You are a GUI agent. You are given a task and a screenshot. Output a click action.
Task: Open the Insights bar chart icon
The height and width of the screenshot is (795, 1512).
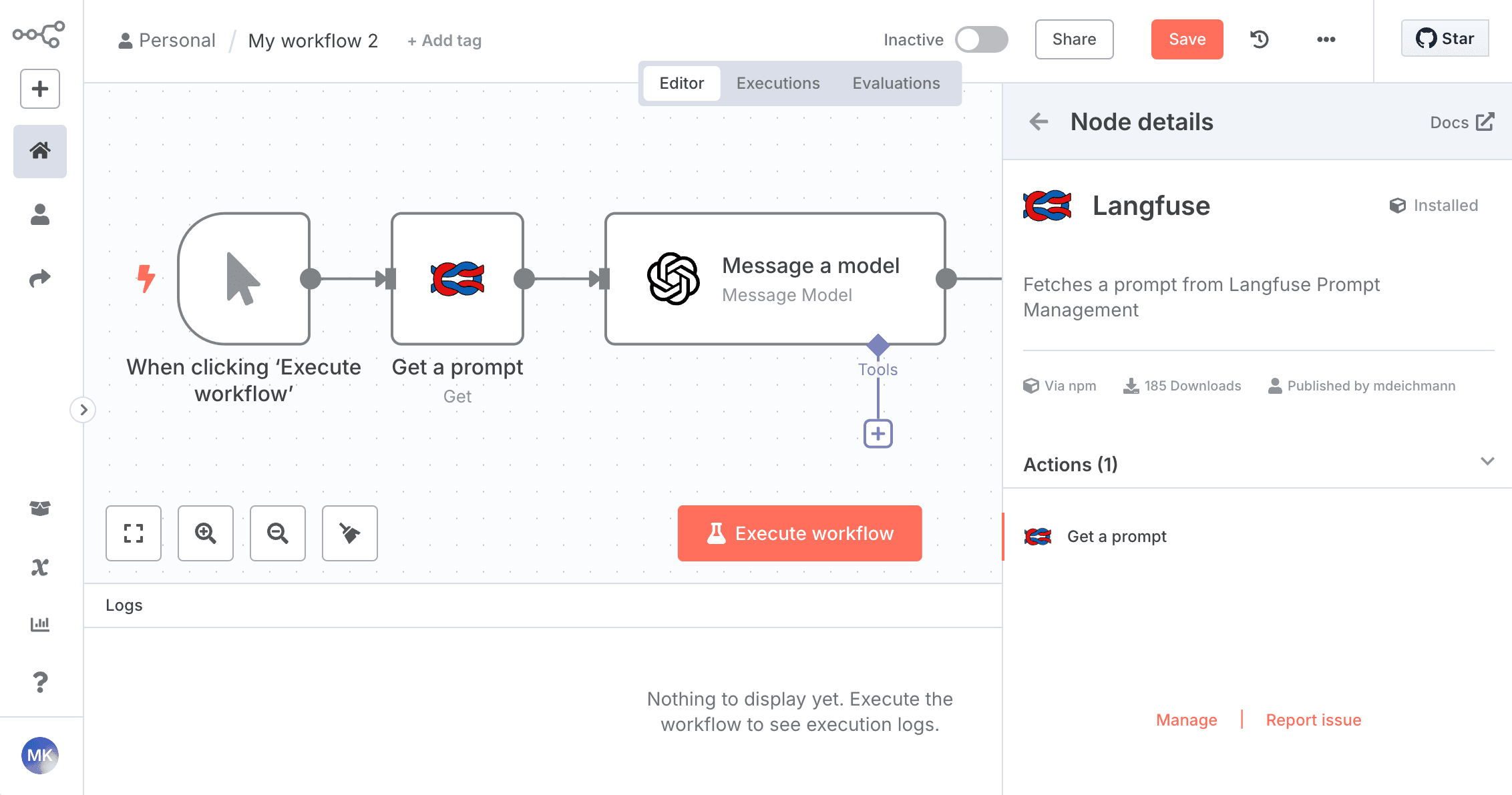point(40,623)
